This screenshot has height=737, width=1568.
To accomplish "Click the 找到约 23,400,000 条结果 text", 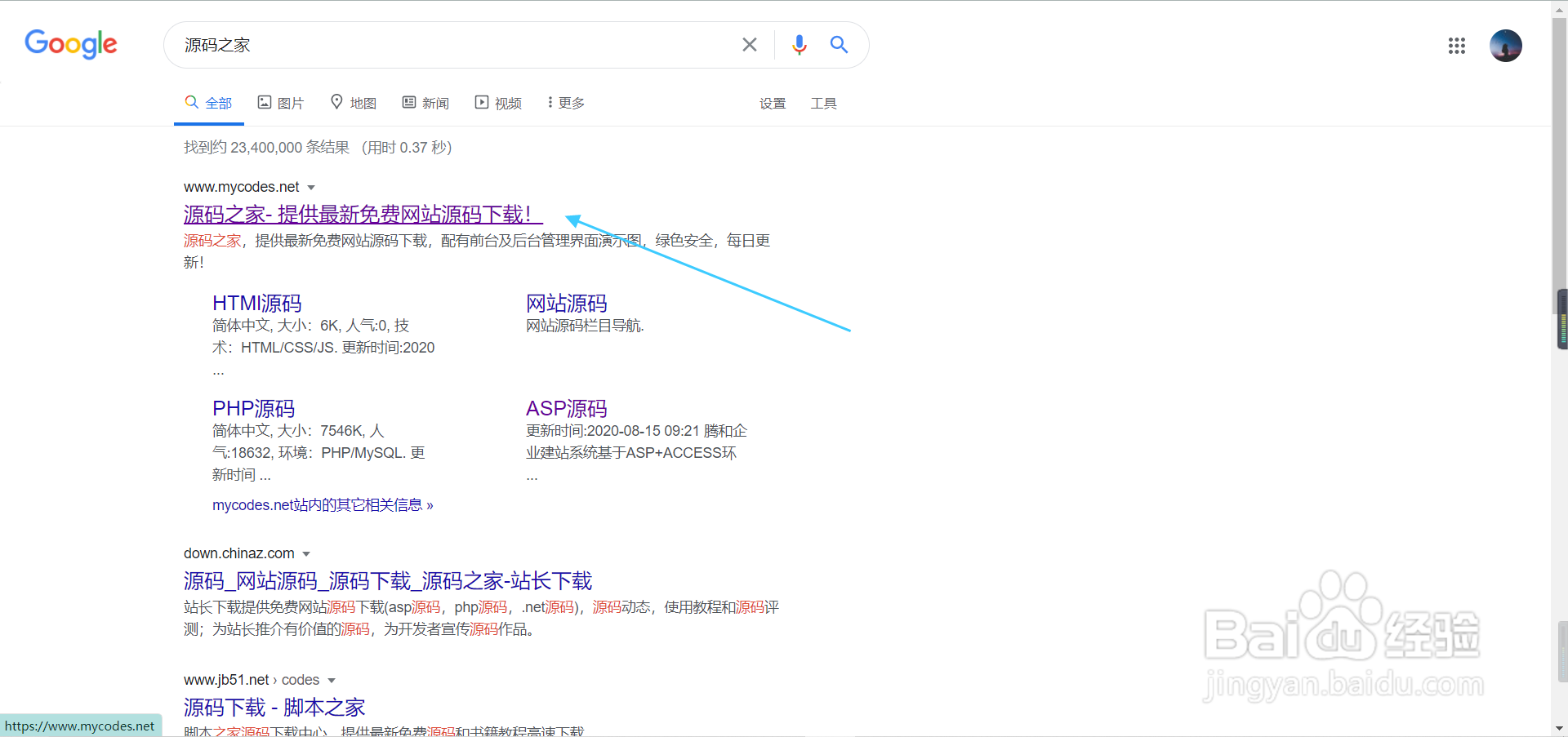I will click(x=266, y=148).
